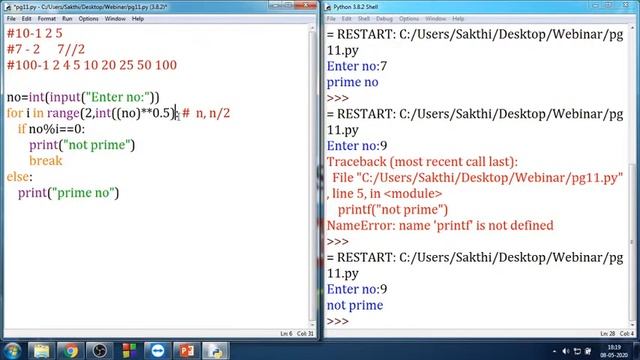The image size is (640, 360).
Task: Open Windows Explorer from the taskbar
Action: [41, 351]
